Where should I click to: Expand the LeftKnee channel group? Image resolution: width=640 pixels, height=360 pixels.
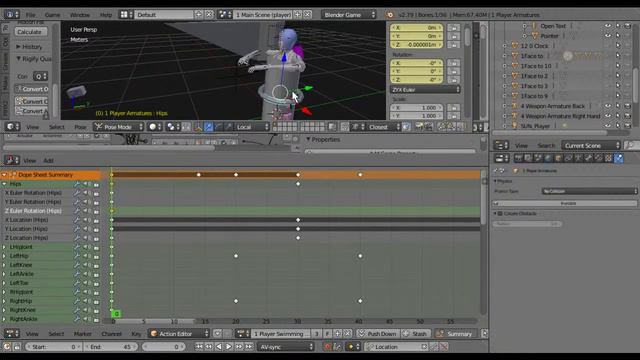4,265
